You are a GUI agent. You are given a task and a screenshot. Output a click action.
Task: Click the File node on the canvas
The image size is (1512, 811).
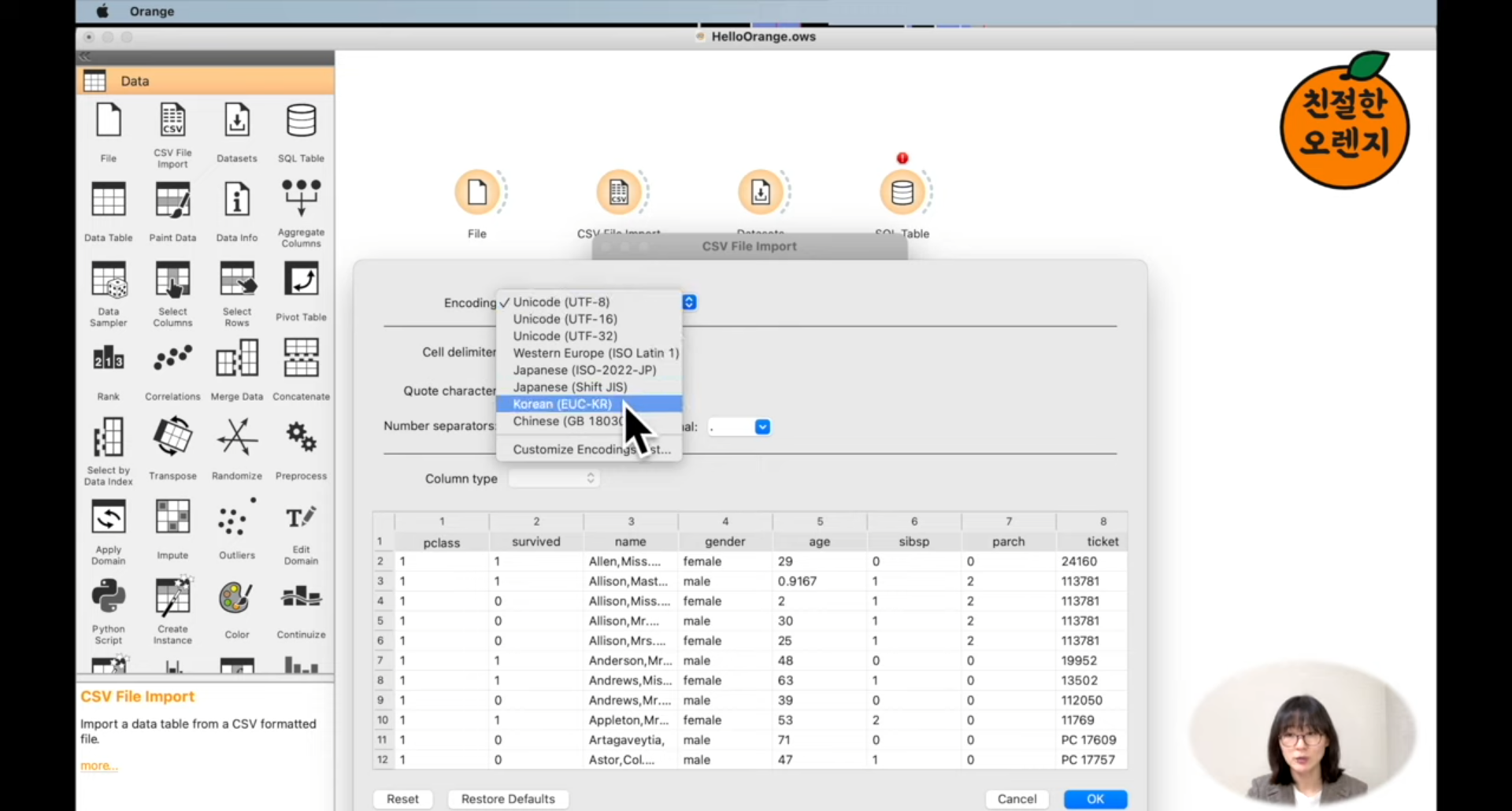[477, 192]
